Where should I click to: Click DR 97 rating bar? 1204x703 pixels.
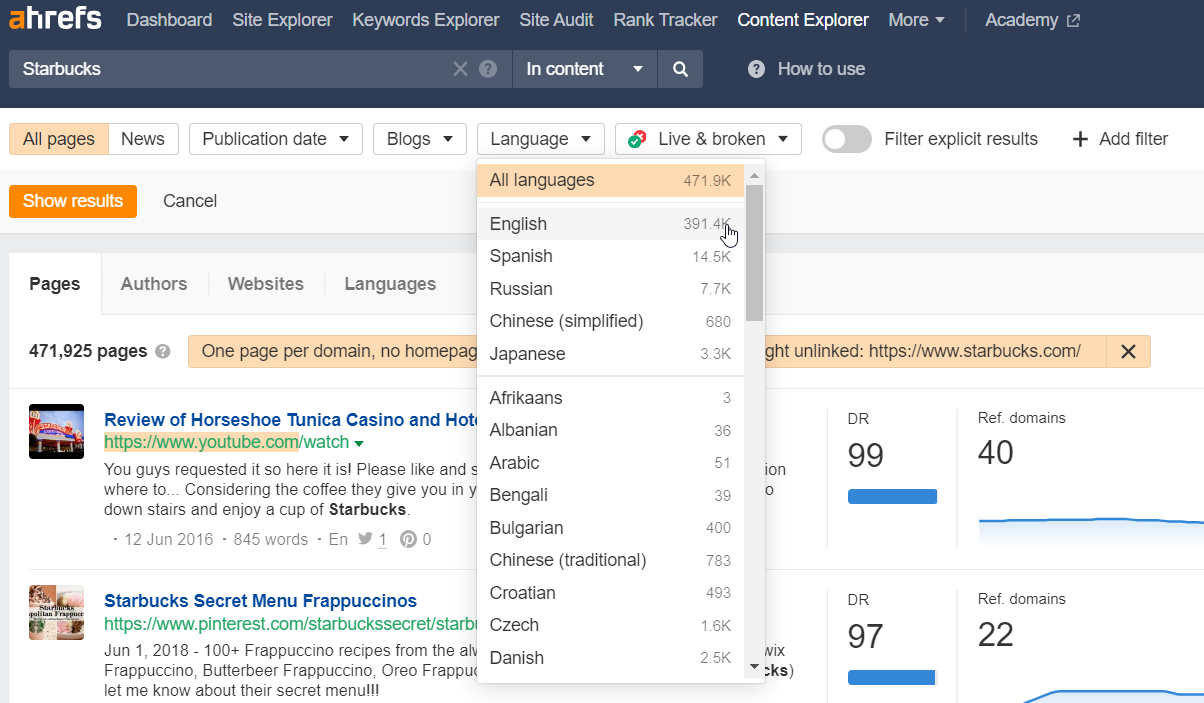click(x=892, y=677)
